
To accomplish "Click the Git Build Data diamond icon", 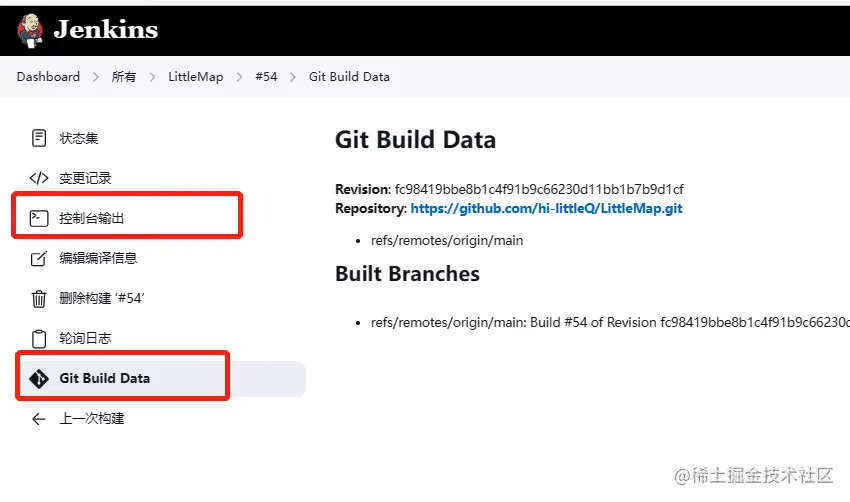I will (x=39, y=379).
